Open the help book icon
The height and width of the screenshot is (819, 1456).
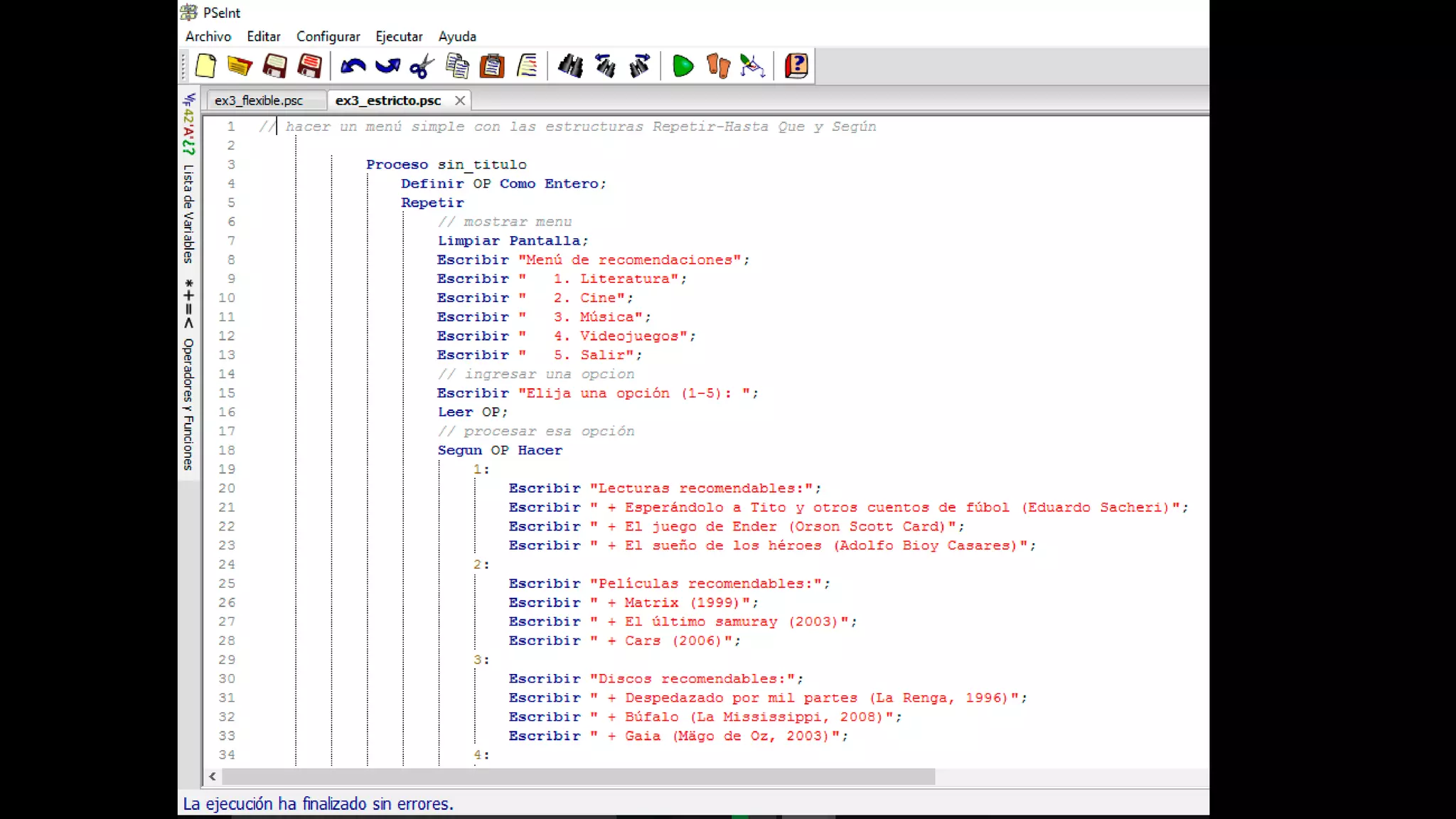tap(796, 66)
